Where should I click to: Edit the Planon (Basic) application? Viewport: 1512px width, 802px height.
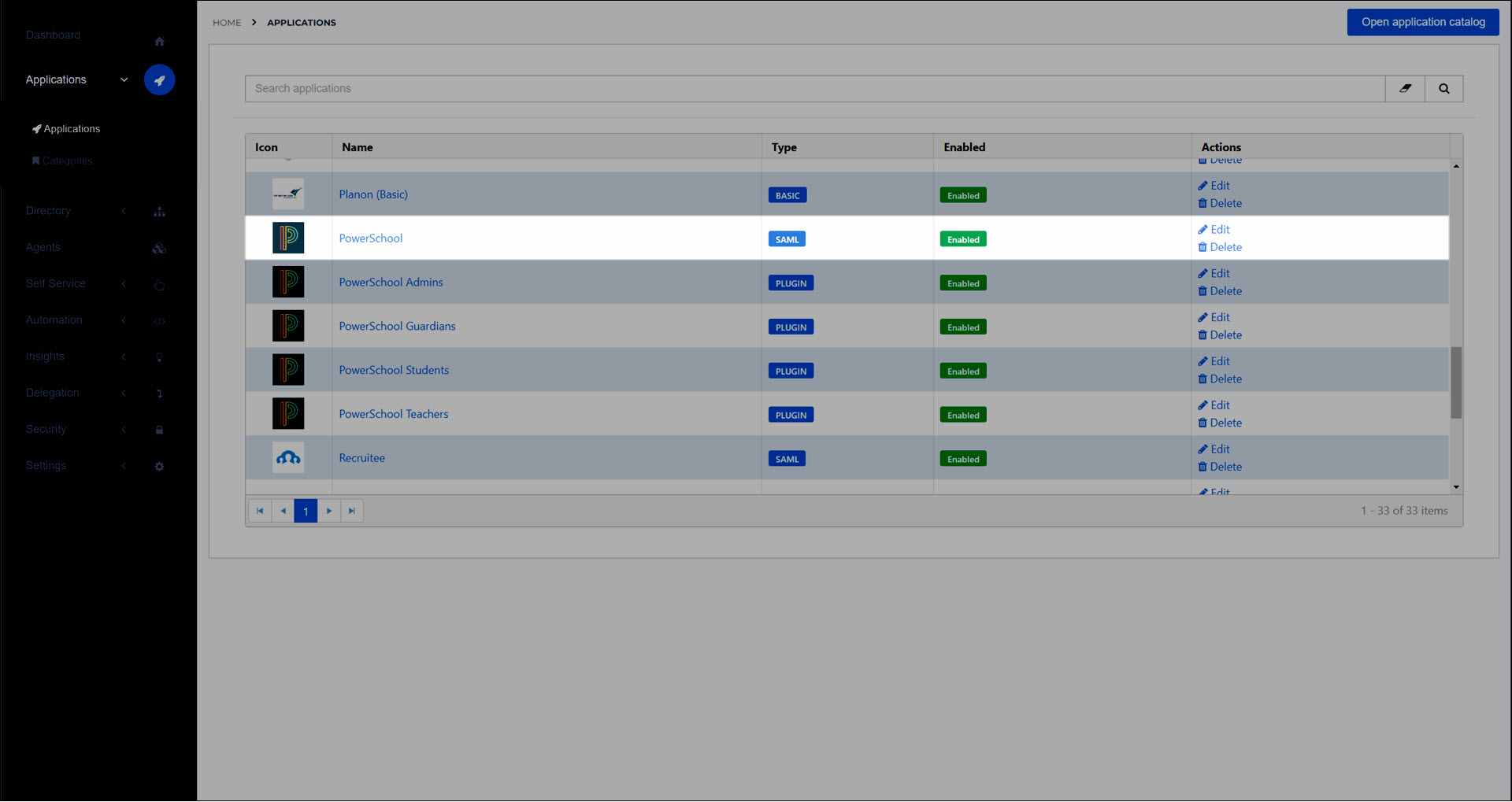1214,186
